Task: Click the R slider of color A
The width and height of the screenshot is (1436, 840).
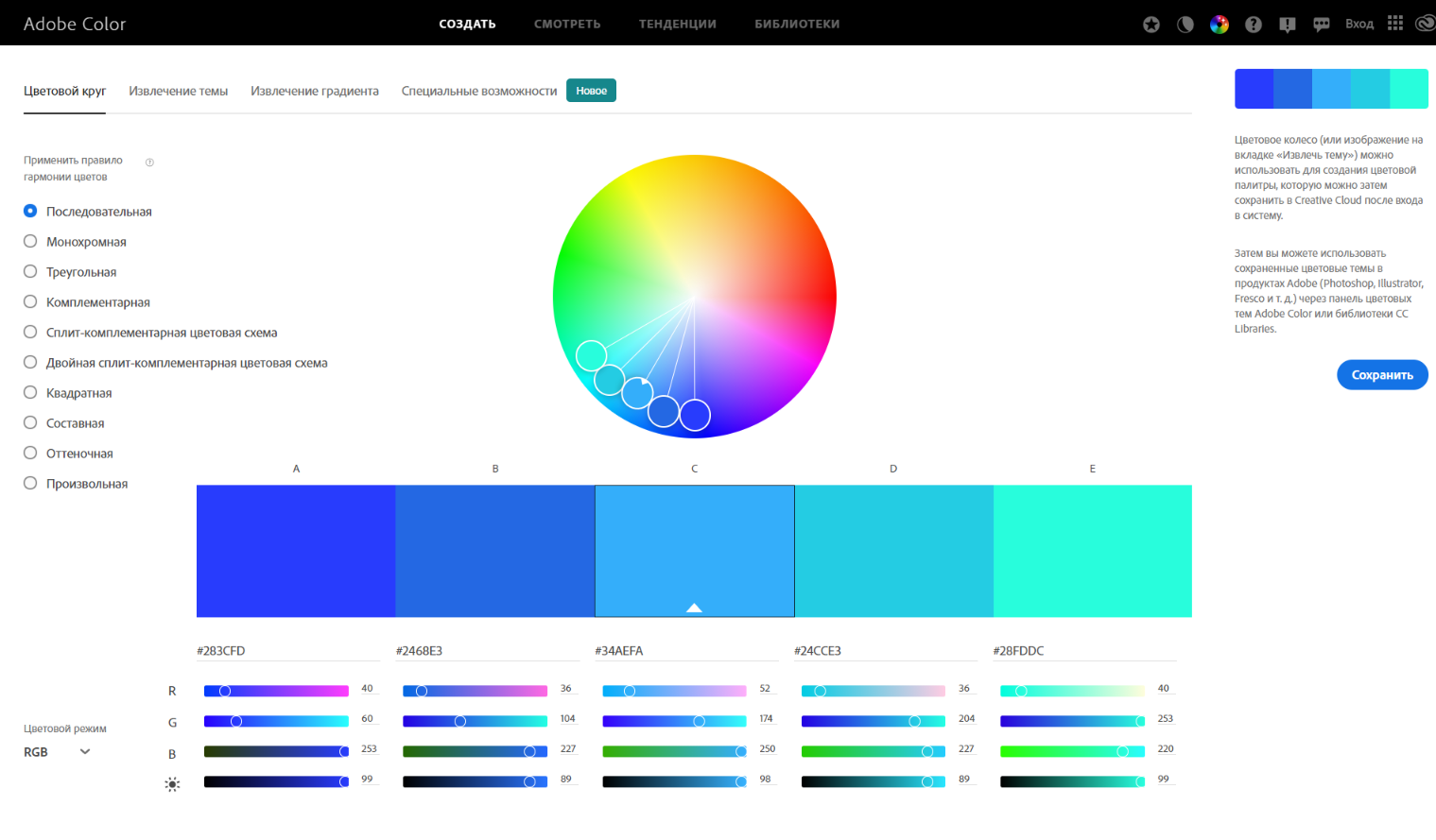Action: click(x=276, y=691)
